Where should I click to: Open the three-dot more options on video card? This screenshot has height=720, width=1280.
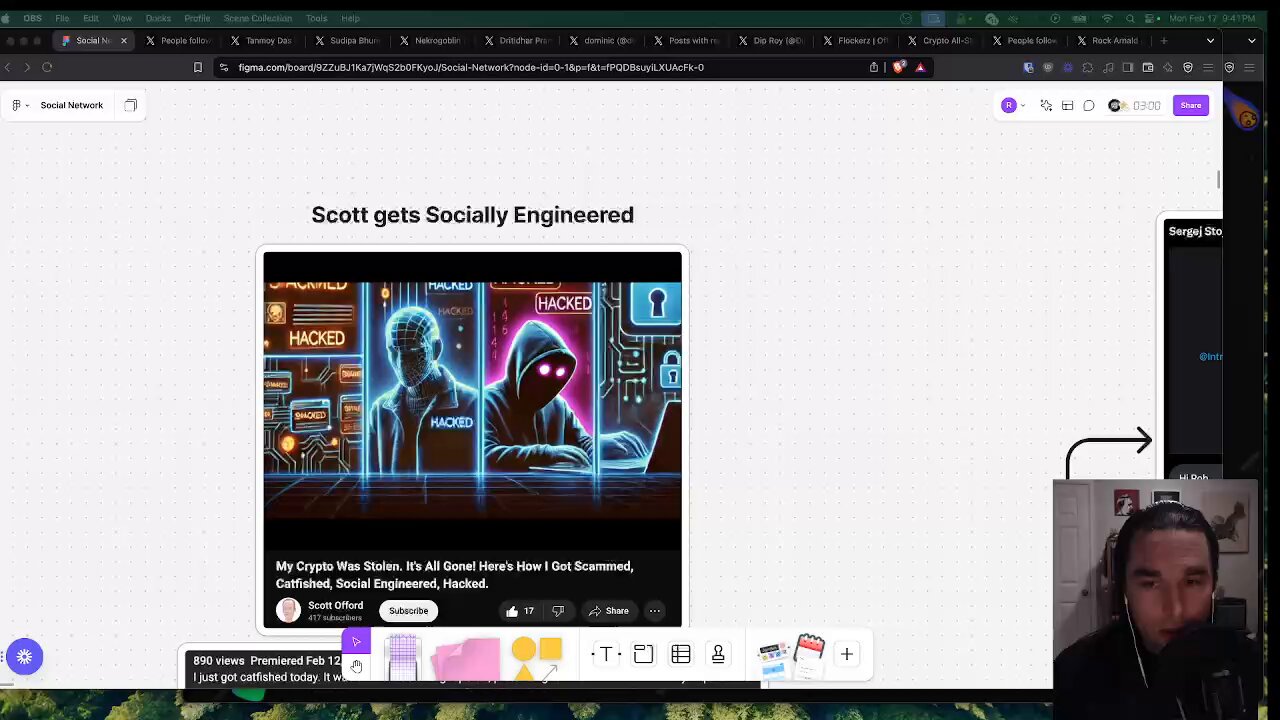[x=654, y=611]
